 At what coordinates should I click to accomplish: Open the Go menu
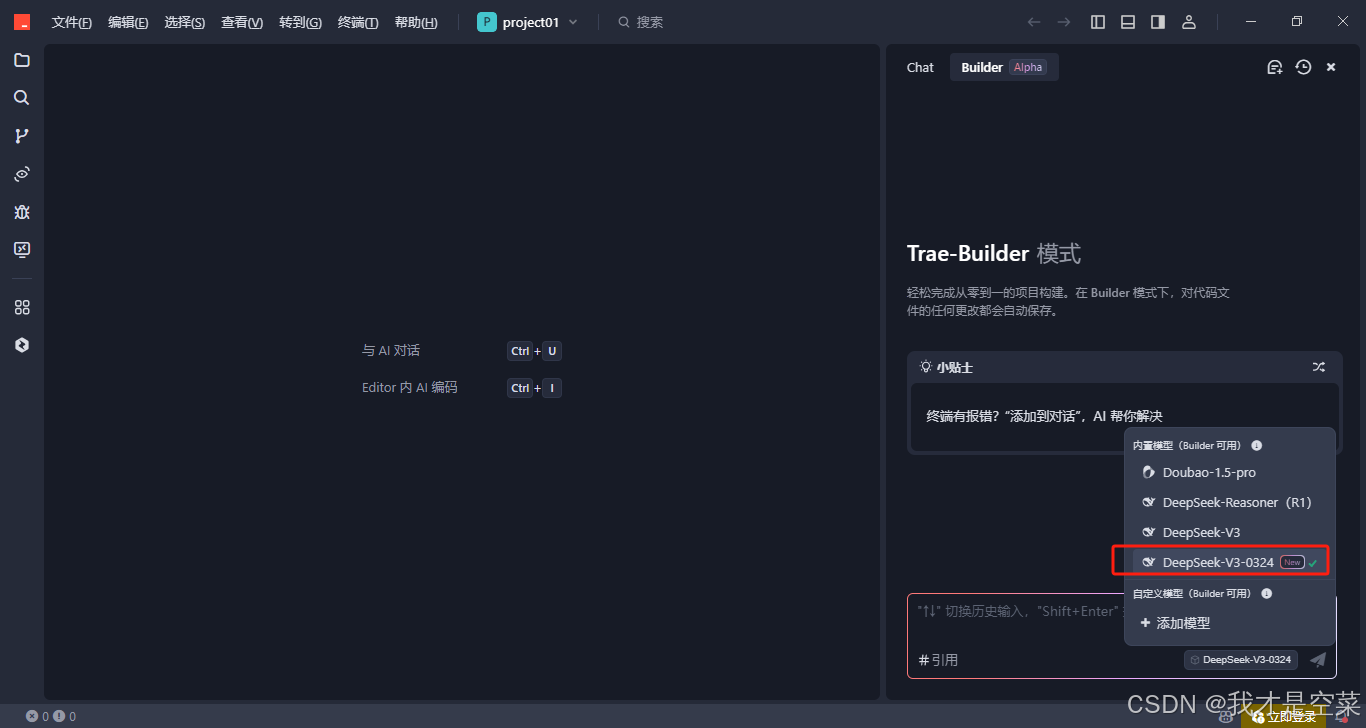[300, 22]
